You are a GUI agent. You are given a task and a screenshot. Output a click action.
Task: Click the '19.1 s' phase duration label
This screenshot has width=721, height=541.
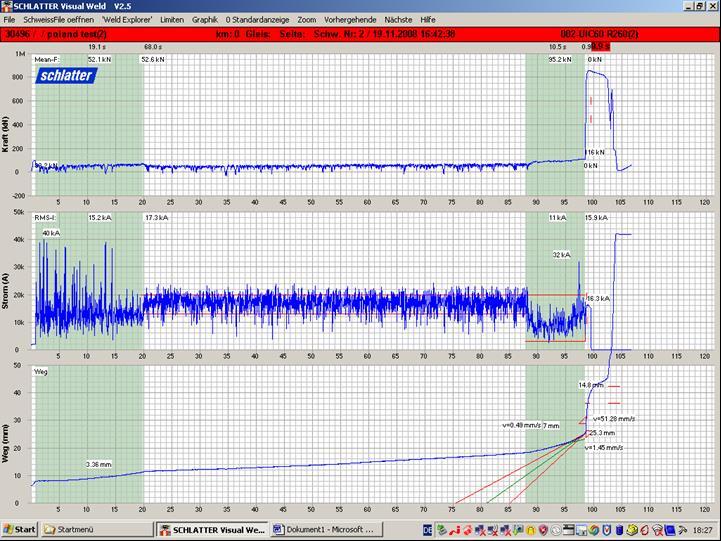[97, 47]
